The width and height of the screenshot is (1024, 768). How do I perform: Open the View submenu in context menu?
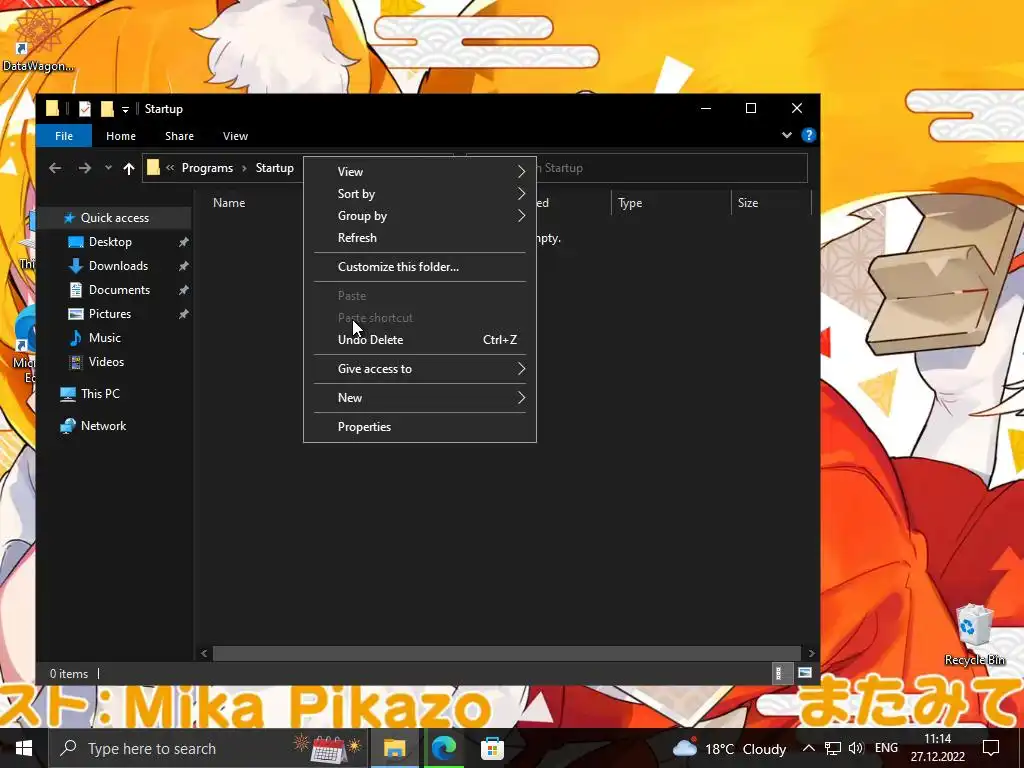420,172
